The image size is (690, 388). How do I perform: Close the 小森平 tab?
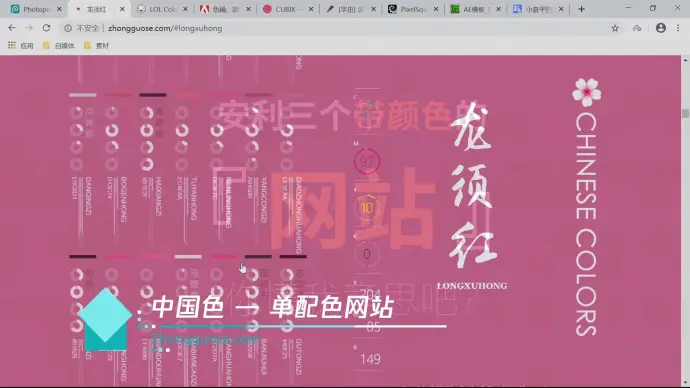561,9
